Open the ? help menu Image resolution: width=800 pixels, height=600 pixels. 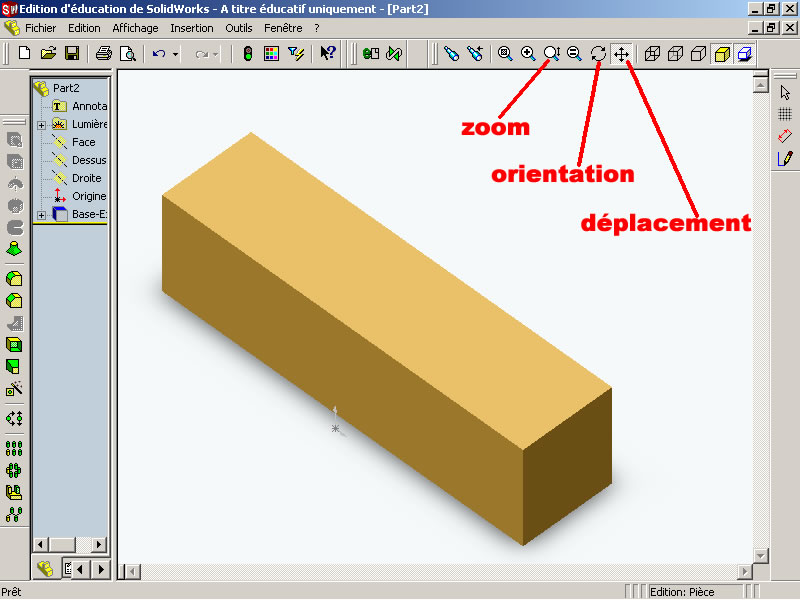point(317,28)
